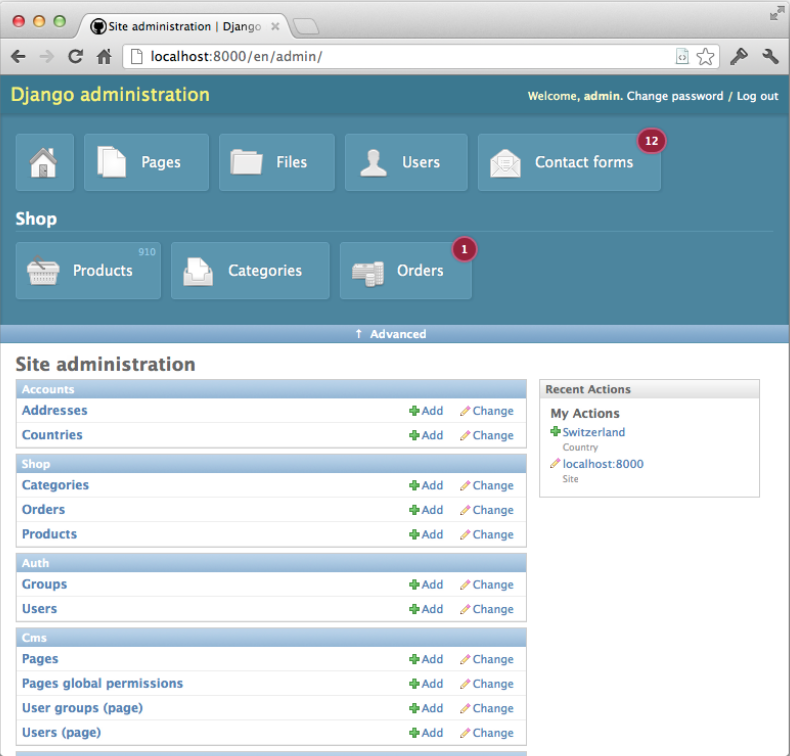Click the pin extension icon in toolbar
The height and width of the screenshot is (756, 790).
tap(739, 56)
